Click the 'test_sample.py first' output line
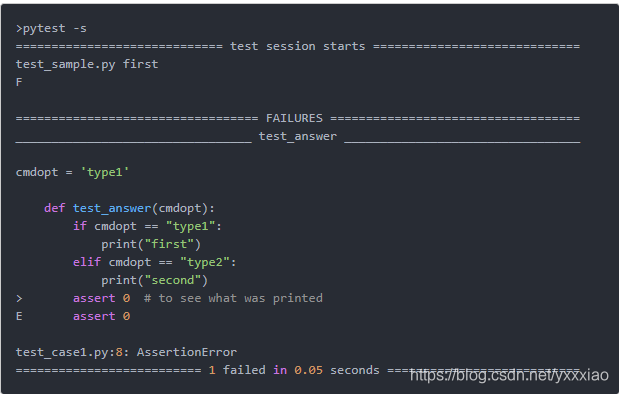Viewport: 619px width, 394px height. [x=87, y=64]
